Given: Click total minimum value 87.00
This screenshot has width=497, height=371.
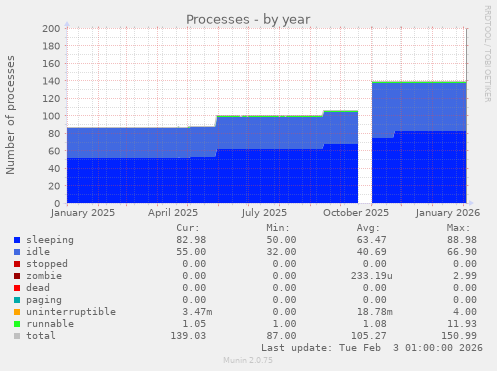Looking at the screenshot, I should click(x=281, y=336).
